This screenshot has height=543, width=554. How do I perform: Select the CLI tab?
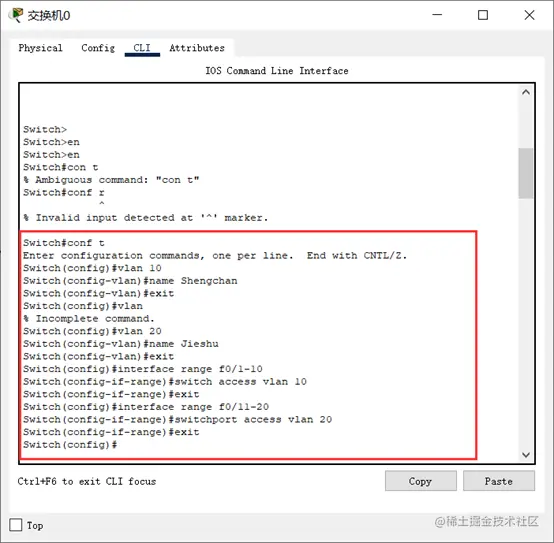pyautogui.click(x=142, y=48)
